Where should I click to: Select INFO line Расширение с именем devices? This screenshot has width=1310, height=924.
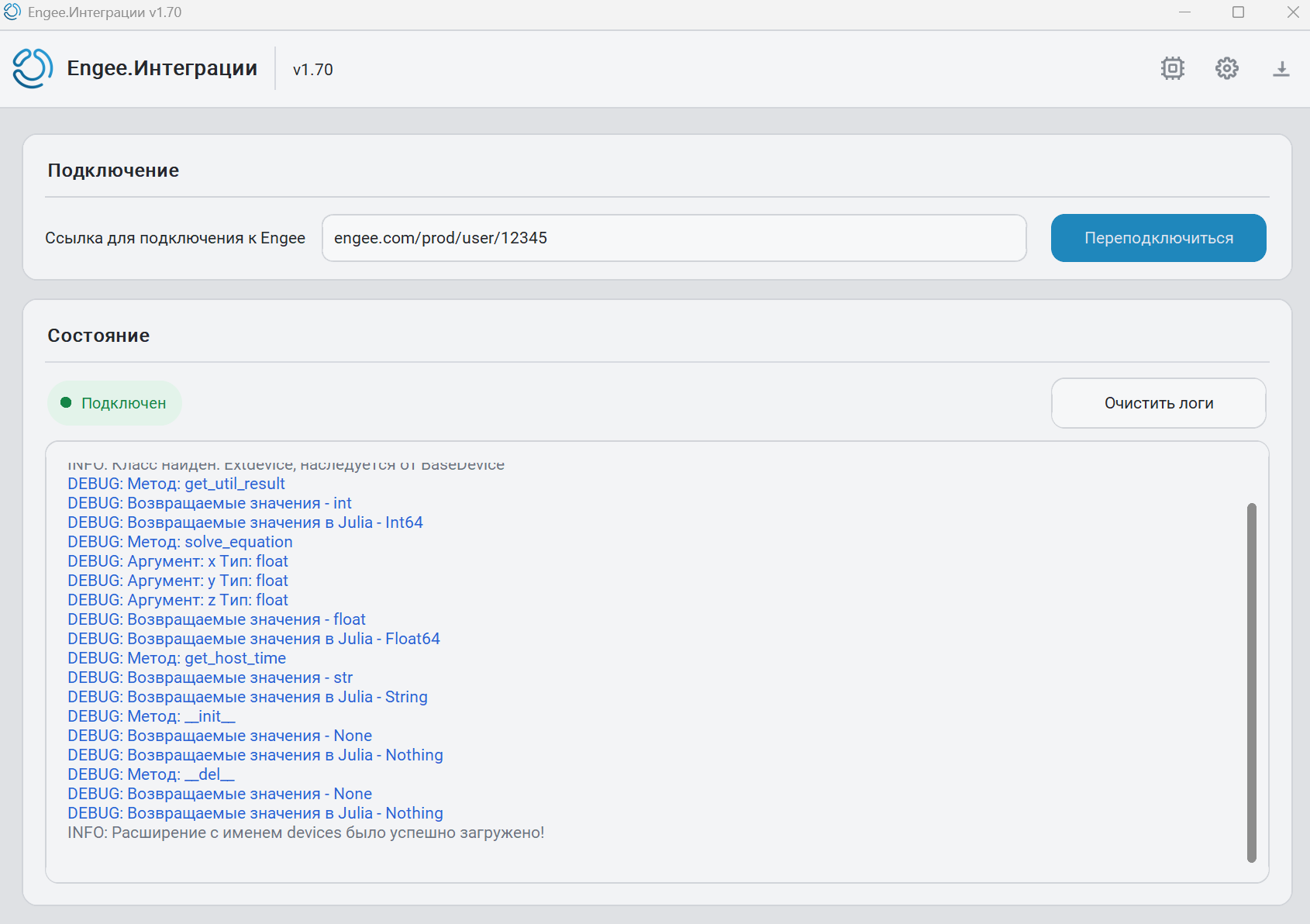[x=306, y=833]
